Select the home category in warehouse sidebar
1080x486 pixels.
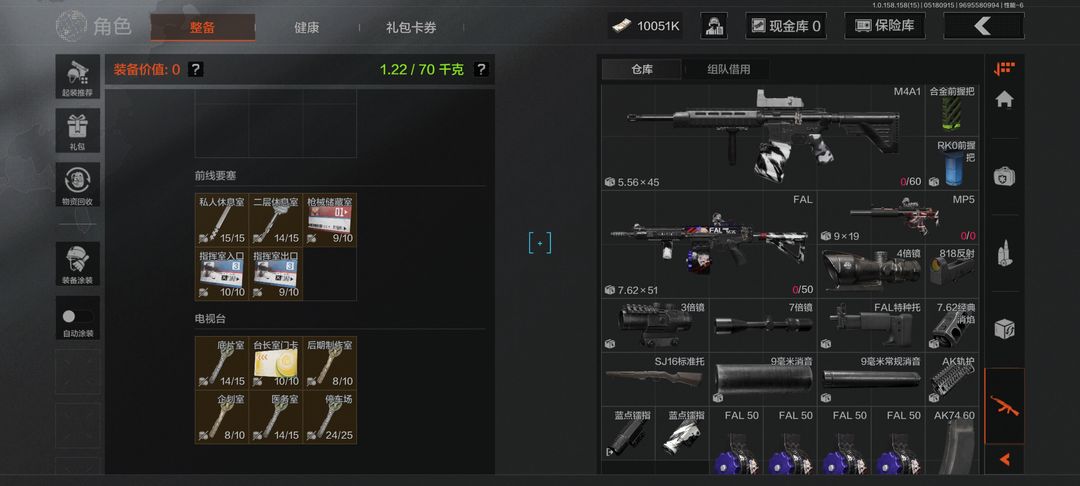pyautogui.click(x=1005, y=101)
